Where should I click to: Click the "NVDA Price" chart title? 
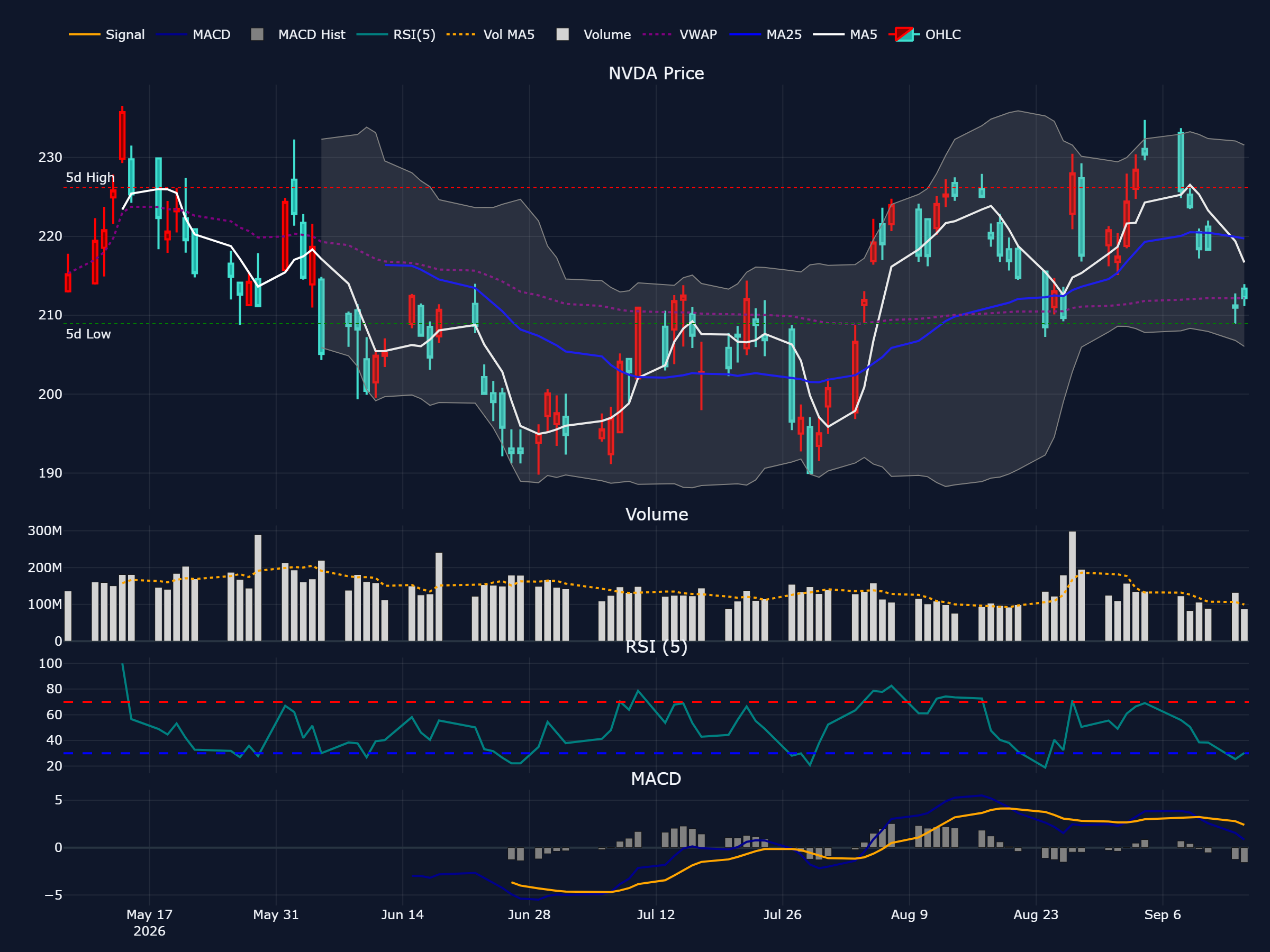pos(656,74)
